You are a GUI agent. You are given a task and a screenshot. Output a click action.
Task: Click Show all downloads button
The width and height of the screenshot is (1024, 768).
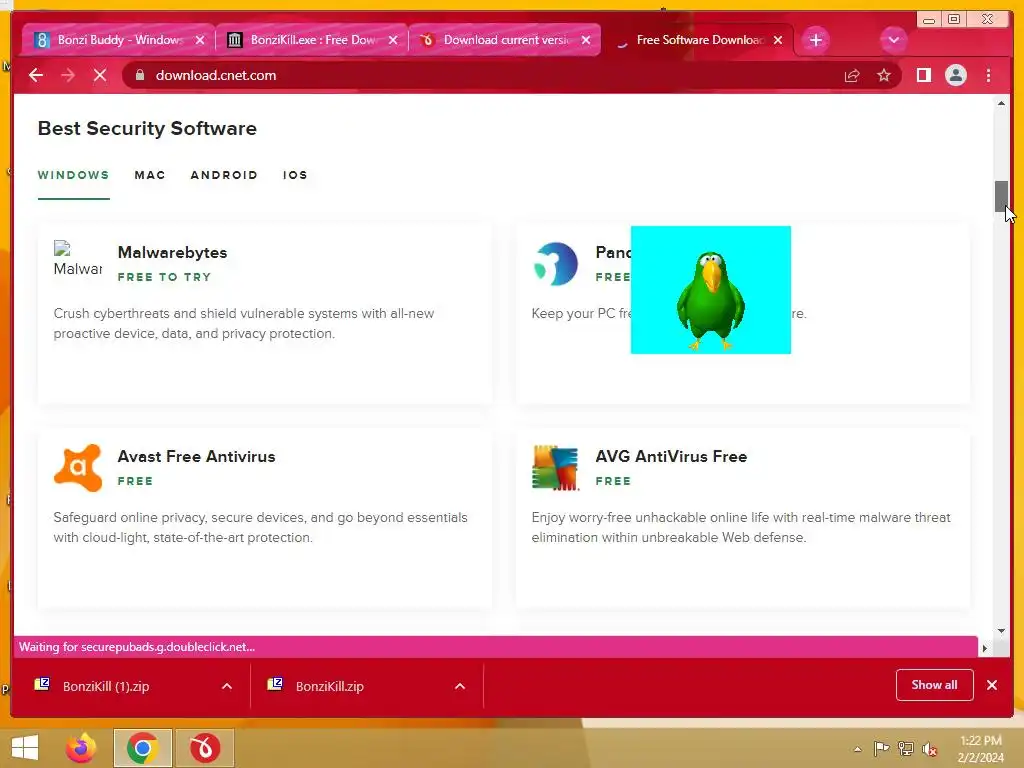click(935, 685)
